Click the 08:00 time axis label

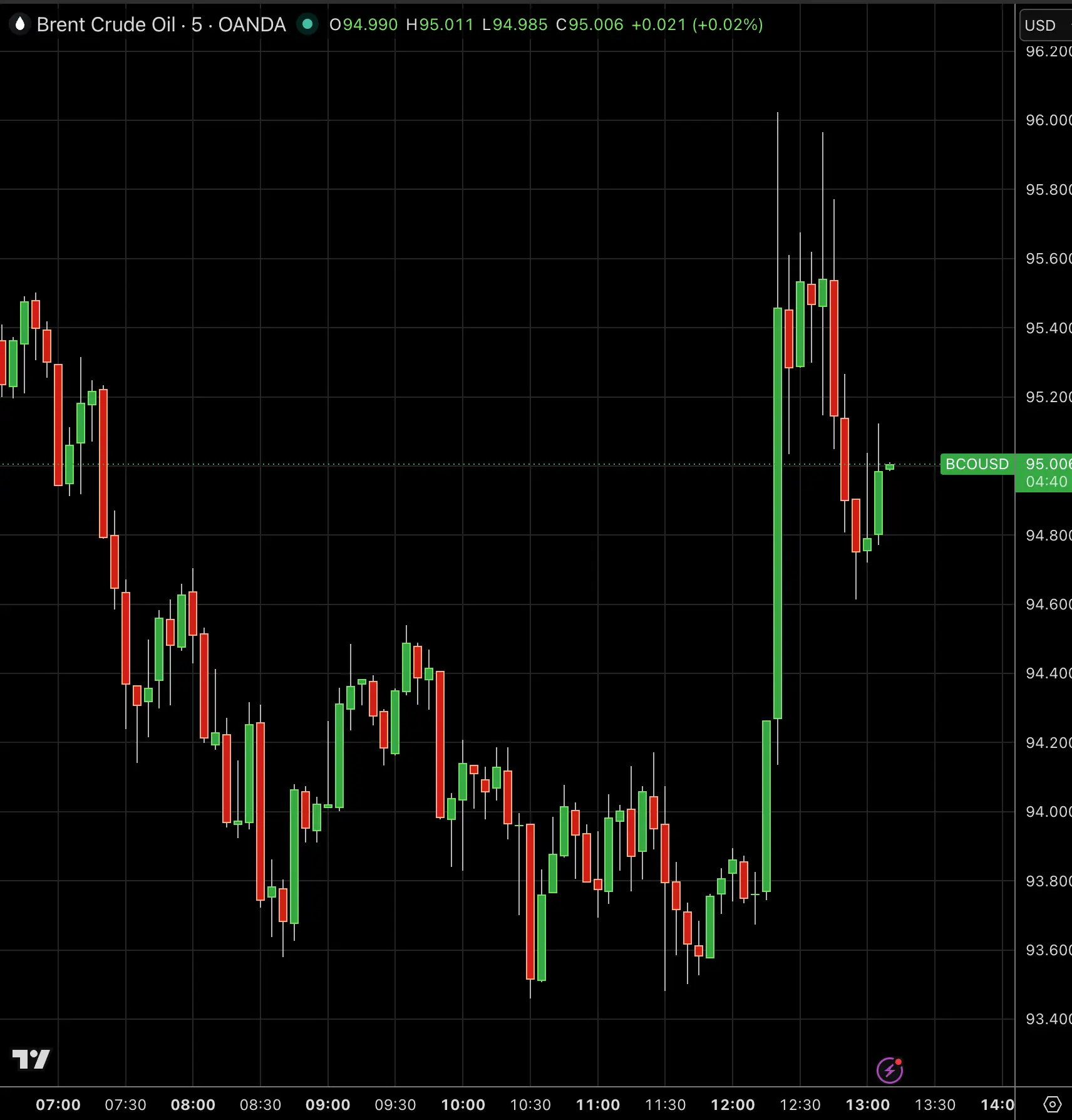193,1104
